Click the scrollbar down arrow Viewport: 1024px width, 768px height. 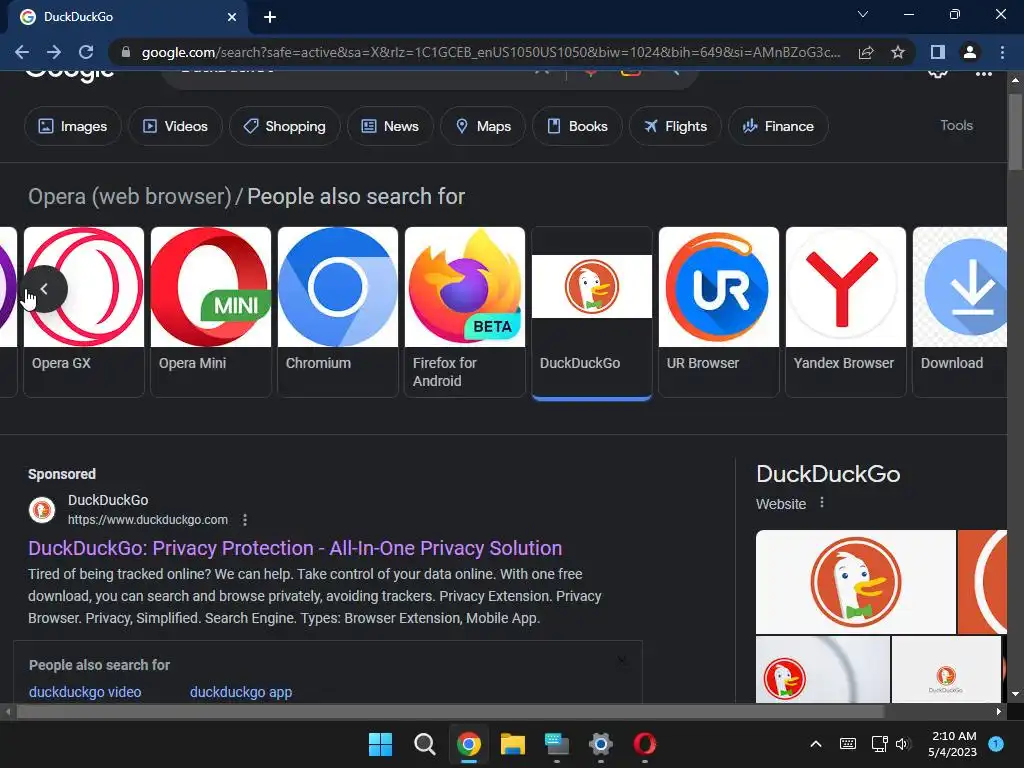[1015, 694]
